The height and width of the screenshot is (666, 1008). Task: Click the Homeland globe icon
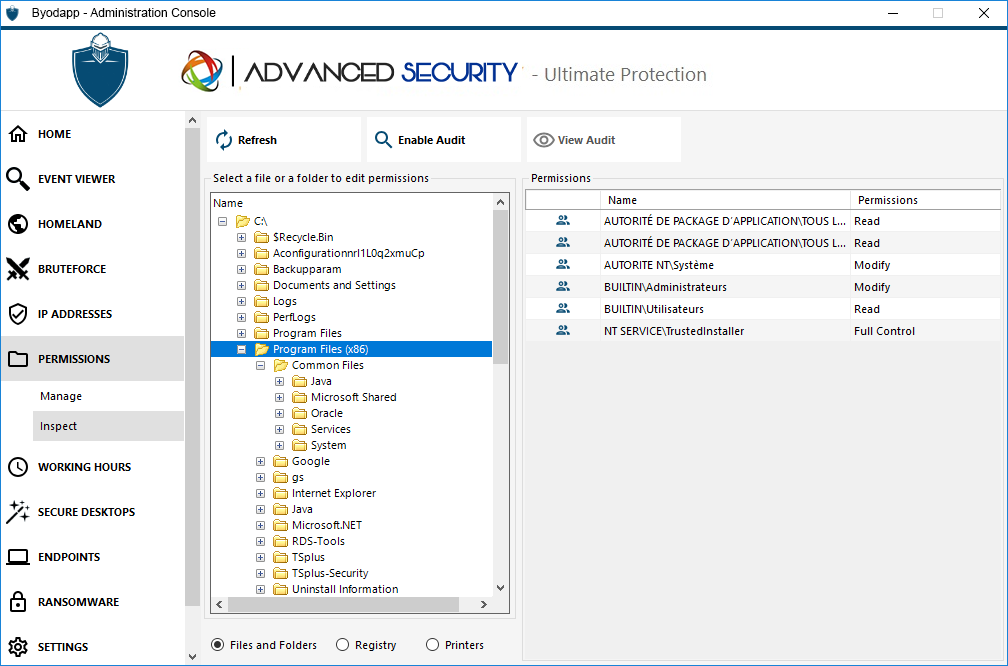pos(18,224)
